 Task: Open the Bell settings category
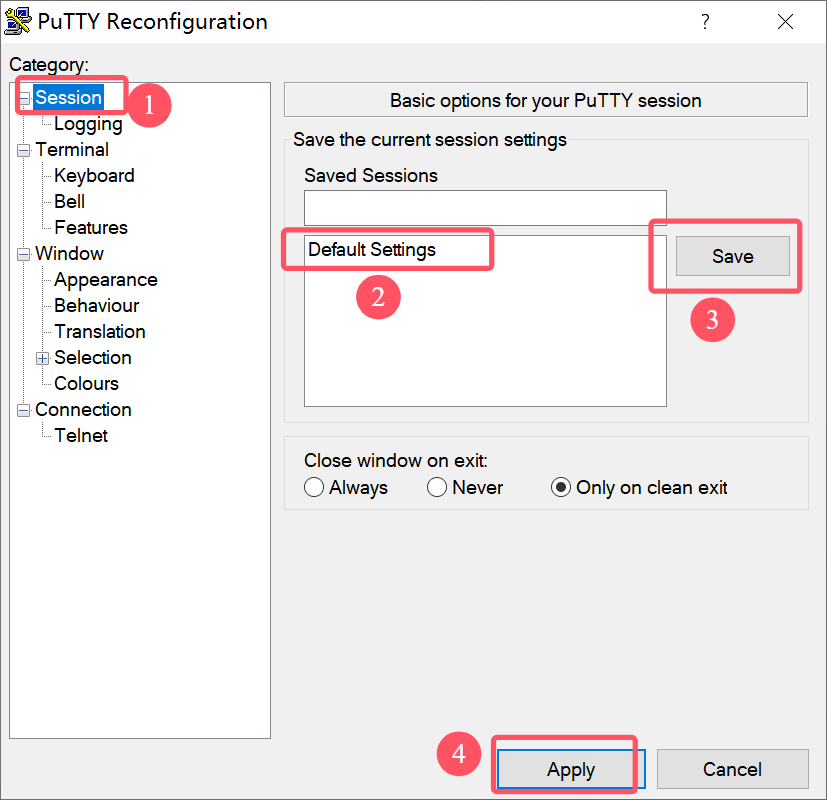tap(67, 201)
